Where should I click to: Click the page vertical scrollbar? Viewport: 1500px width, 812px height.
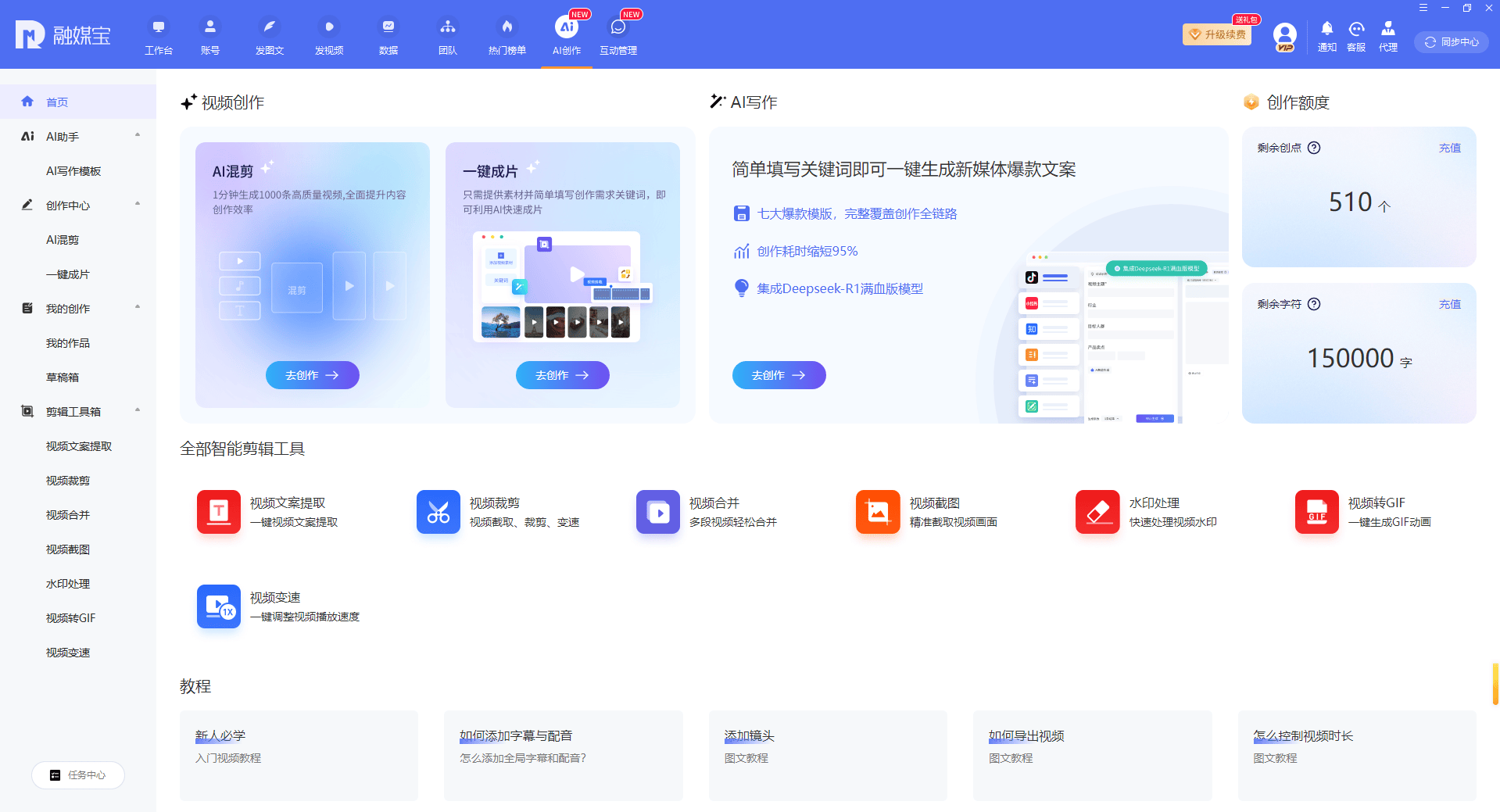click(1495, 684)
